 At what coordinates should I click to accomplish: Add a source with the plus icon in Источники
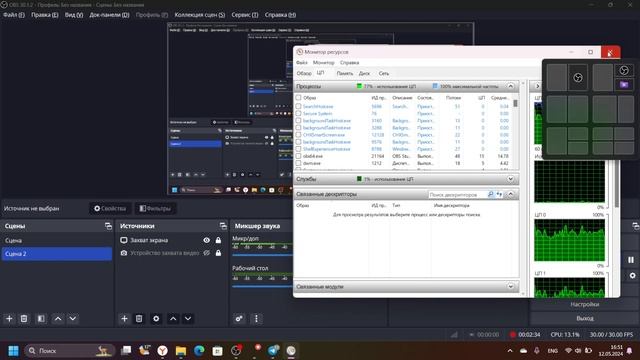[124, 319]
